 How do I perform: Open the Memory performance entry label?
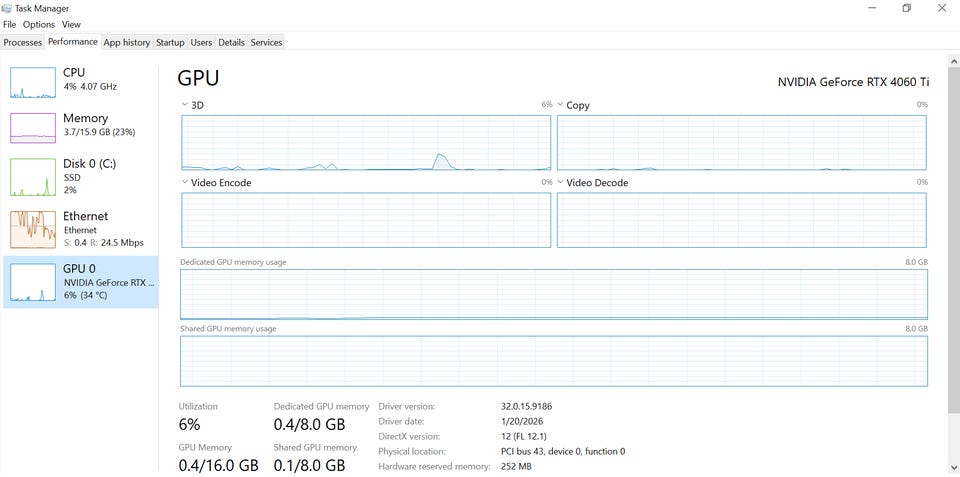85,118
